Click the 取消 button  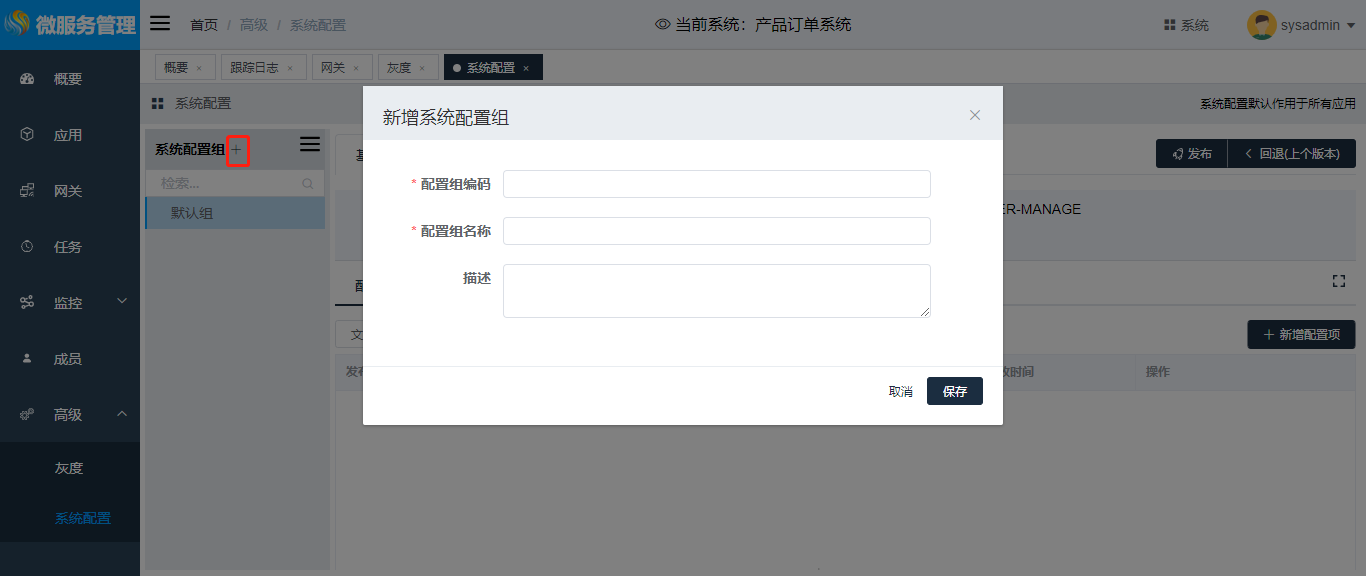coord(900,391)
